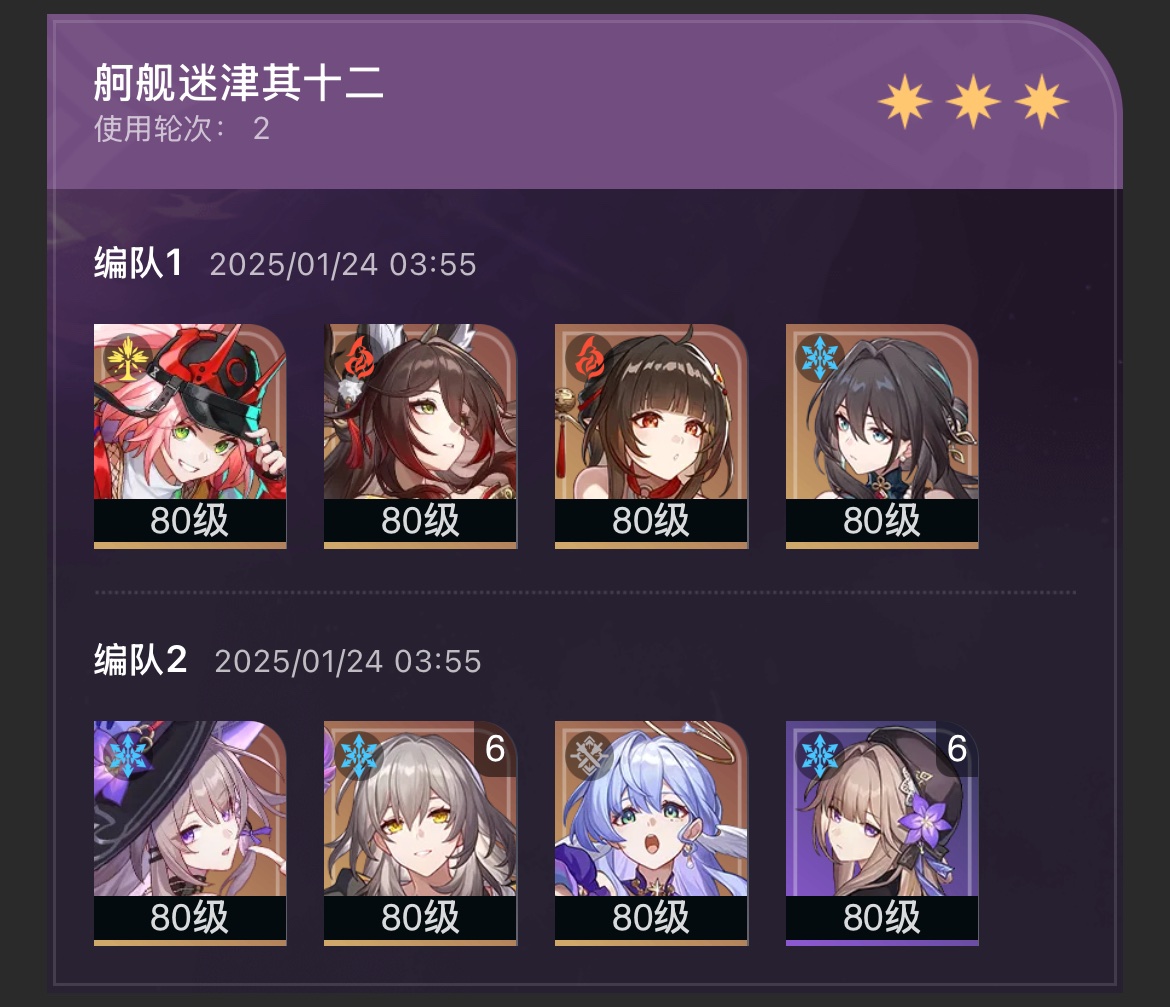Select the black-haired blue-eyed character portrait
Viewport: 1170px width, 1007px height.
(882, 436)
